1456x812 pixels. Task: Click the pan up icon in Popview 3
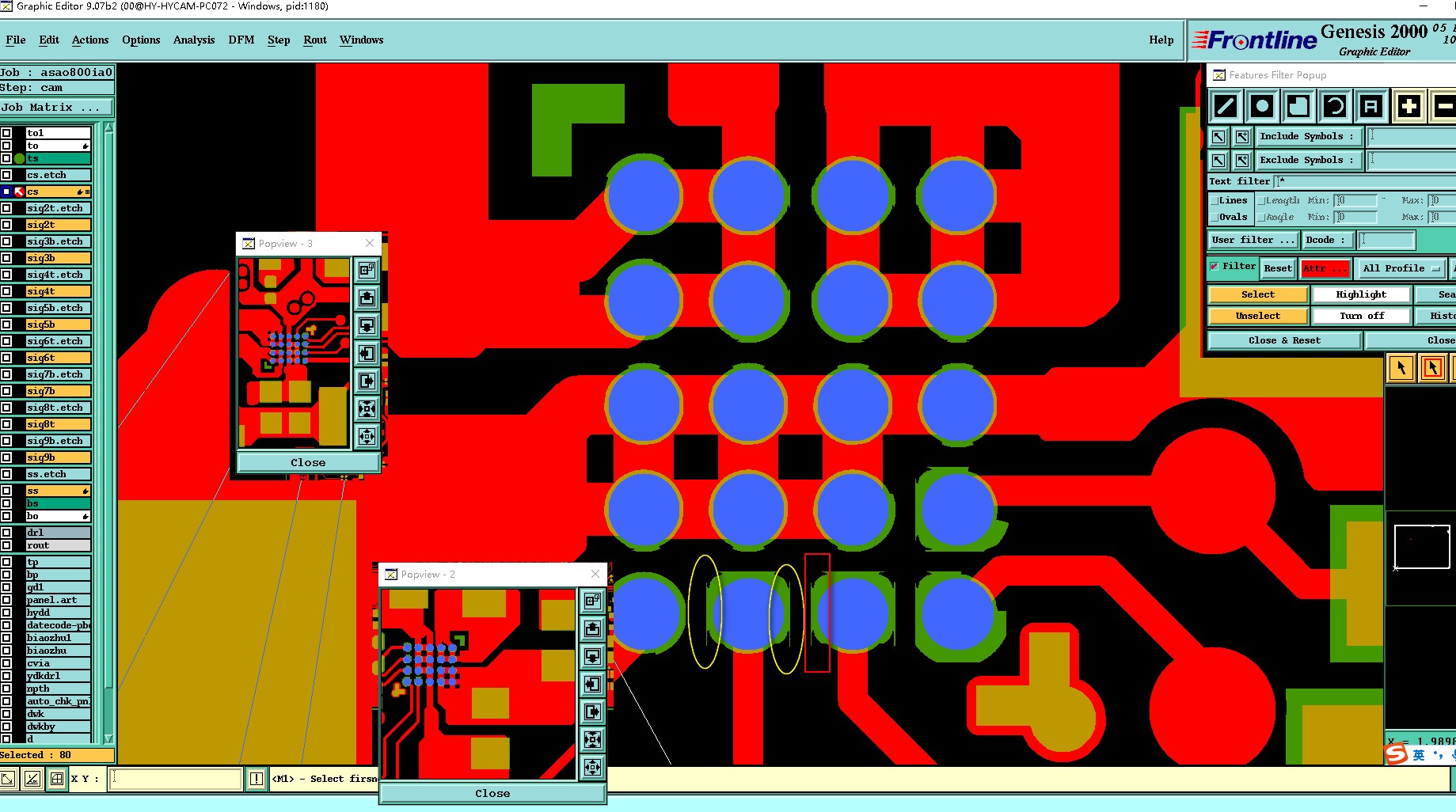pos(367,298)
